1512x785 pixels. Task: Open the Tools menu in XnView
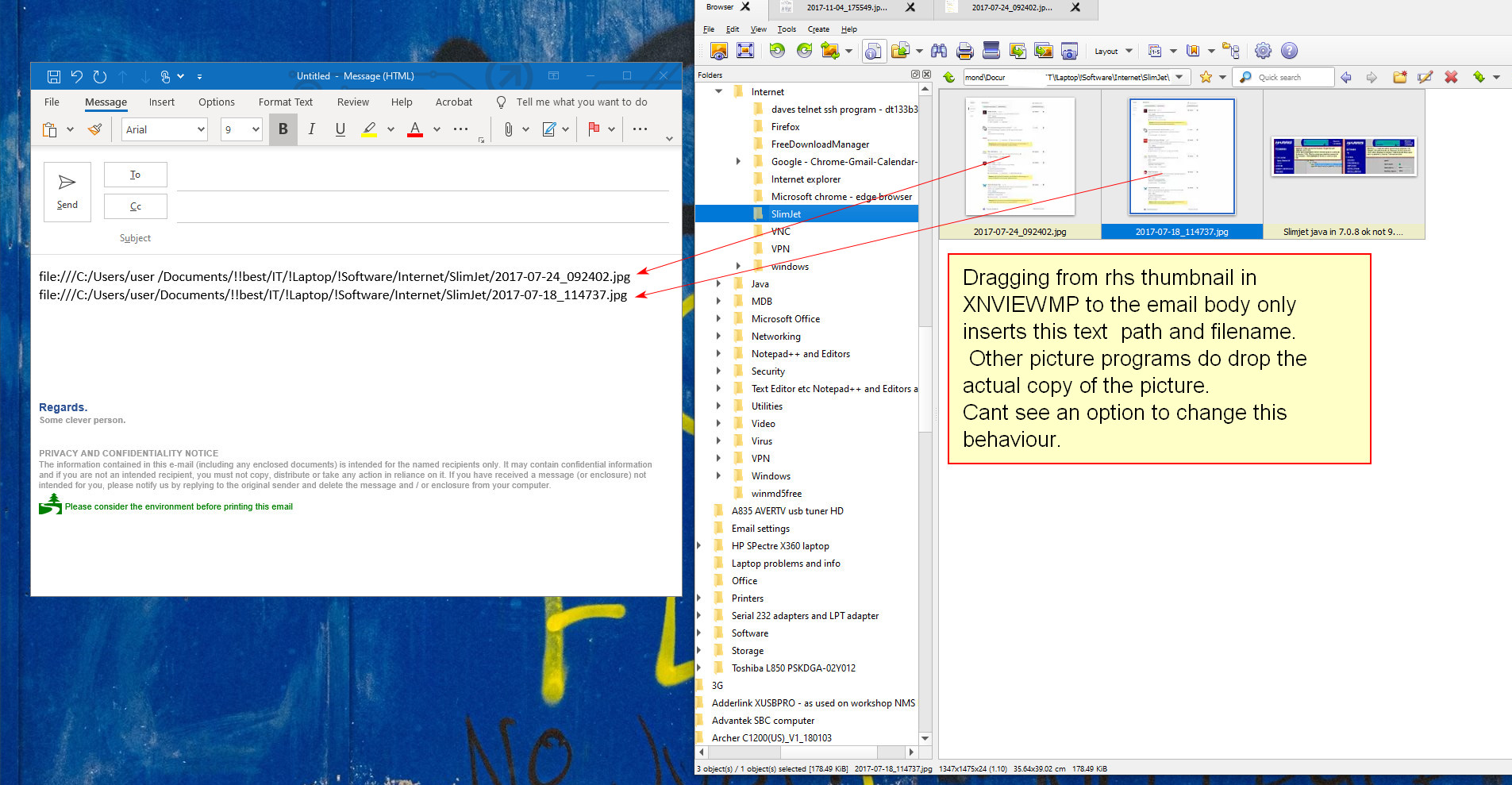click(786, 29)
